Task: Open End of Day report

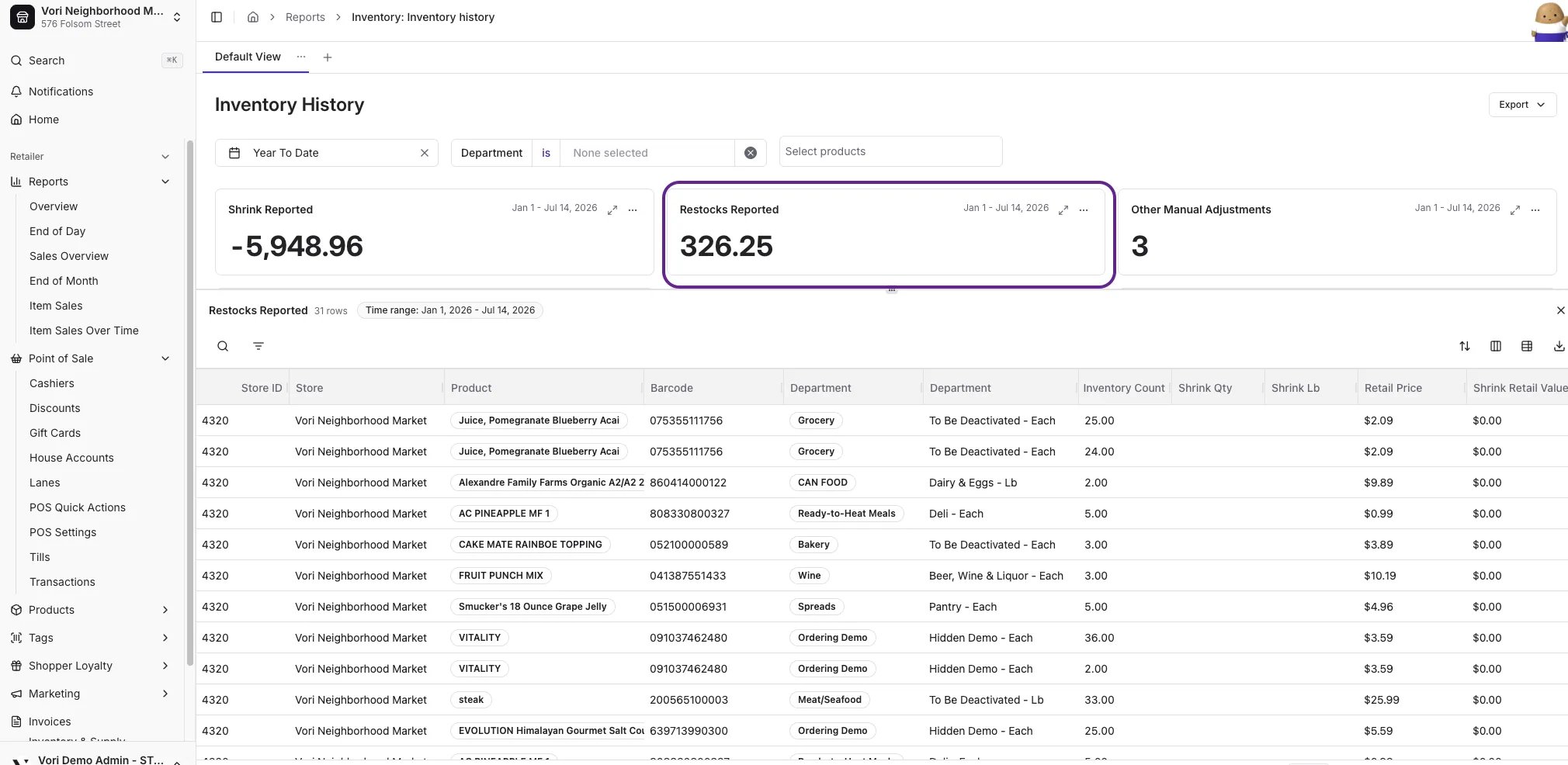Action: (x=57, y=231)
